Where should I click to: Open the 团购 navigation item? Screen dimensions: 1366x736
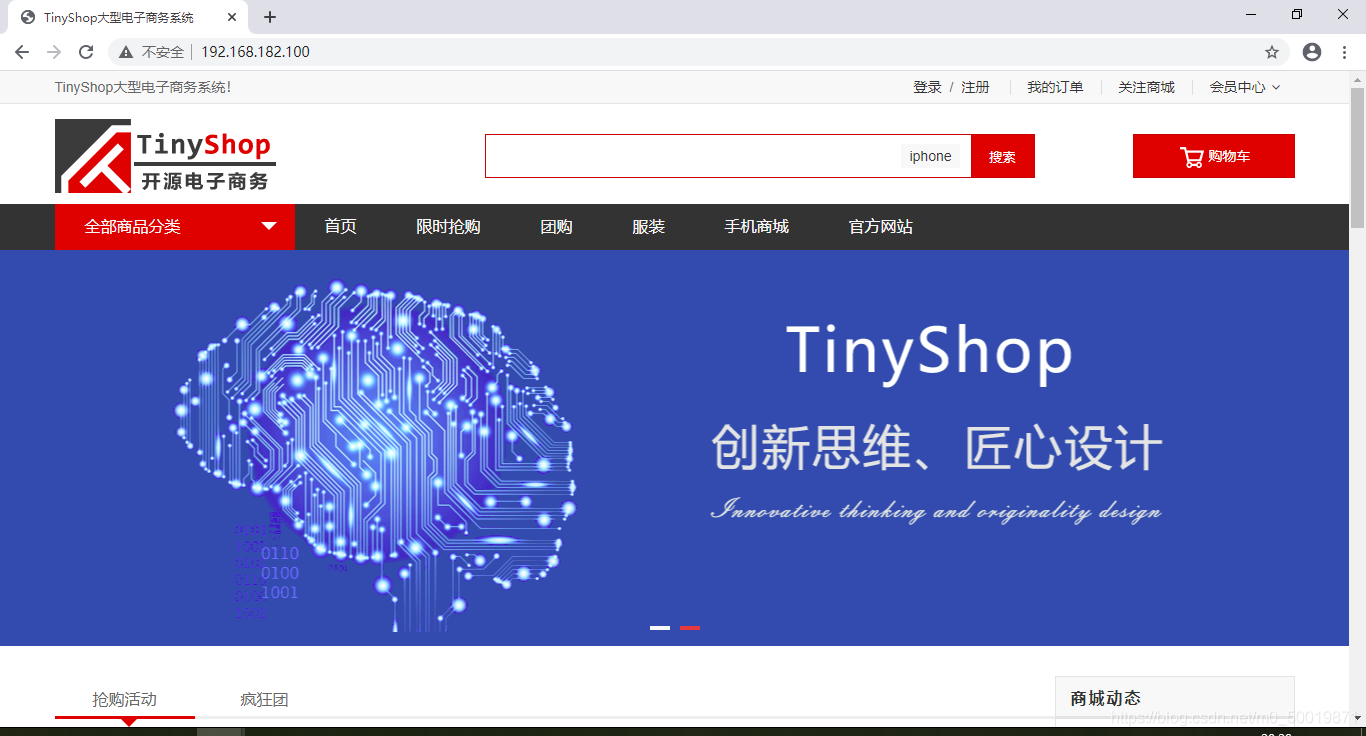(x=556, y=227)
